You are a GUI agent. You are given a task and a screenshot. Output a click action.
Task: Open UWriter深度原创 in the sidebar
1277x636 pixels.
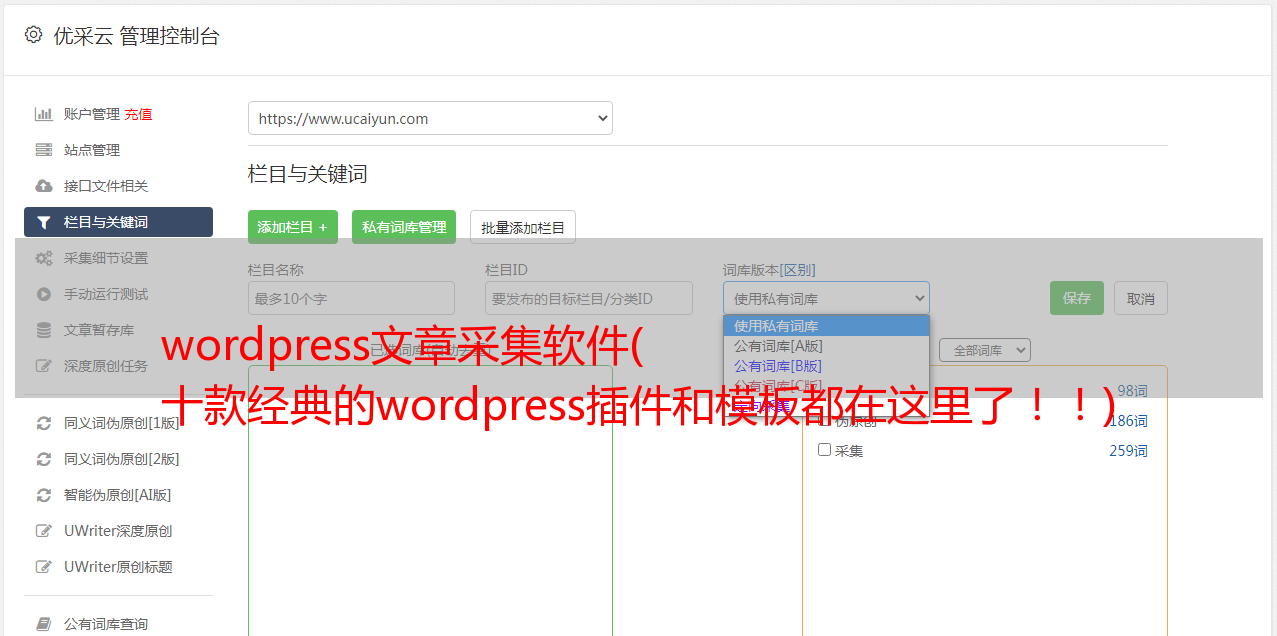tap(118, 531)
